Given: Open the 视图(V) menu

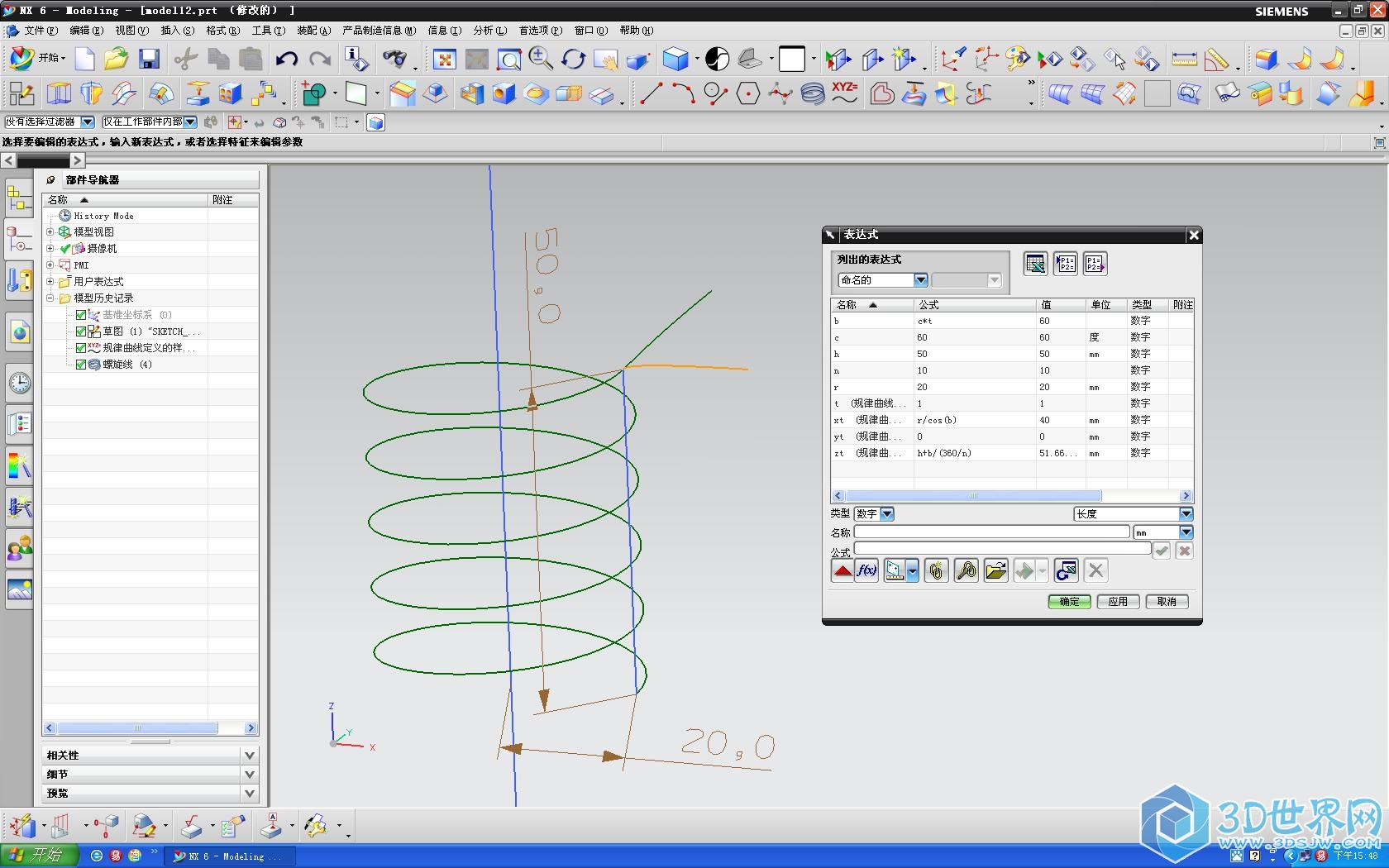Looking at the screenshot, I should click(131, 31).
